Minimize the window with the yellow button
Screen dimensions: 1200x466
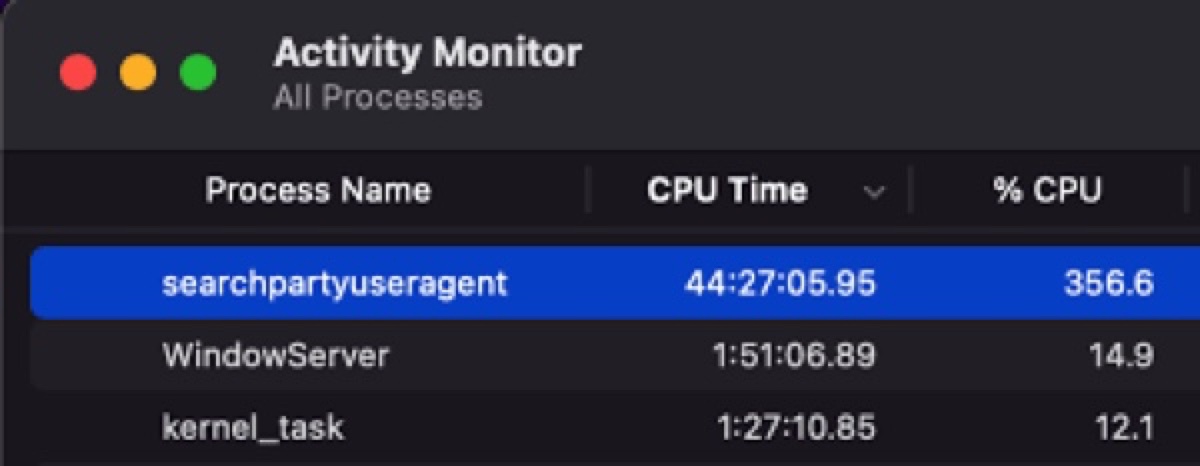138,73
